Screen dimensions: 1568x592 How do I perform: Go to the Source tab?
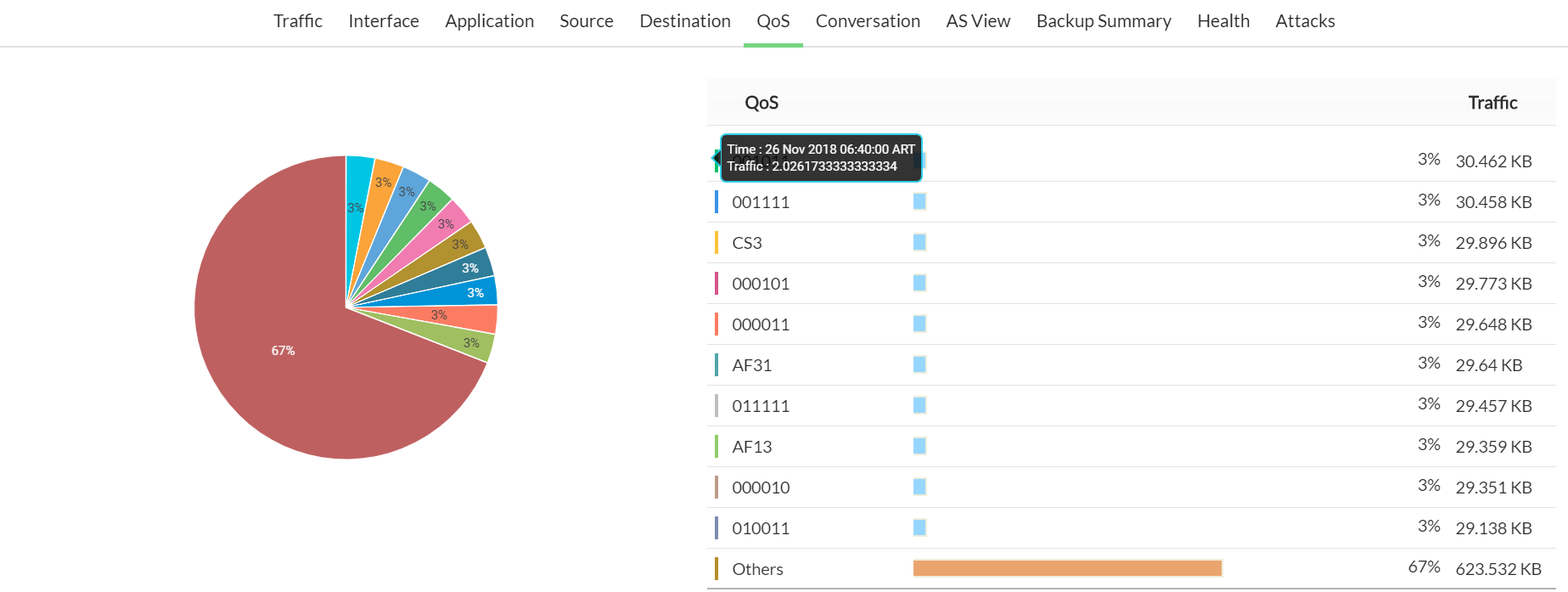click(x=586, y=21)
